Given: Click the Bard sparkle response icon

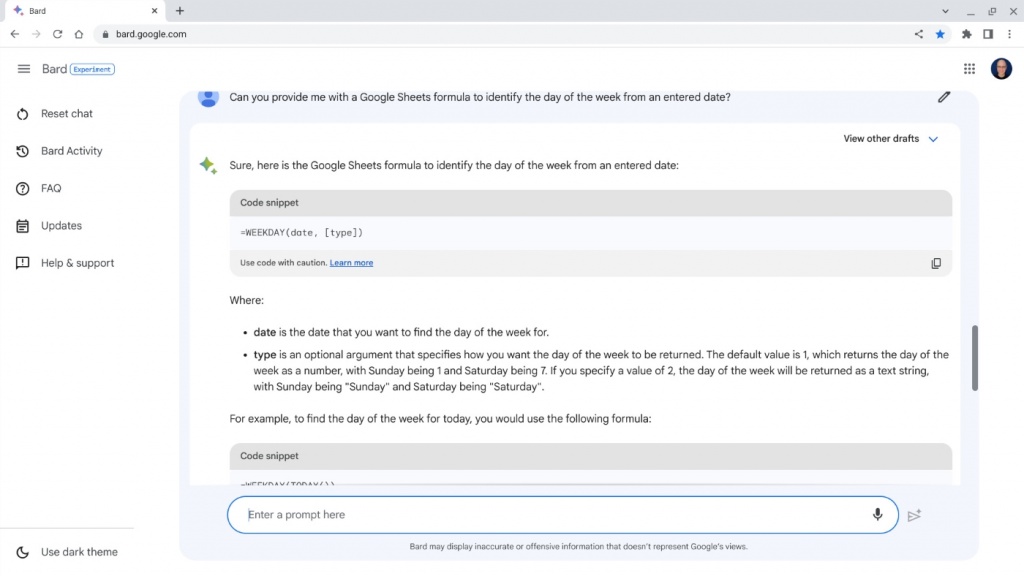Looking at the screenshot, I should click(208, 165).
